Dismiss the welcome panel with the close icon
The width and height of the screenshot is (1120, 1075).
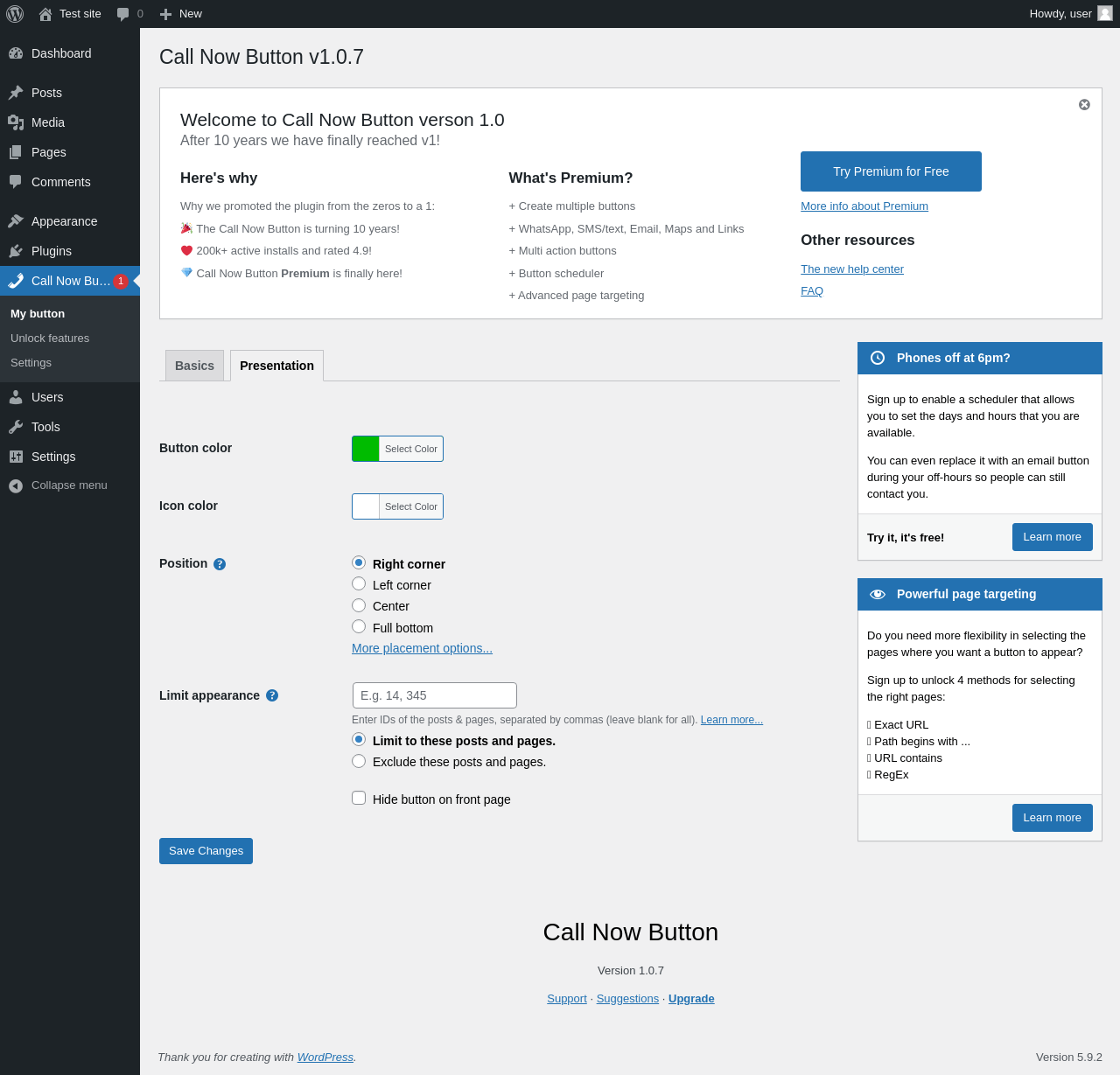pos(1084,105)
